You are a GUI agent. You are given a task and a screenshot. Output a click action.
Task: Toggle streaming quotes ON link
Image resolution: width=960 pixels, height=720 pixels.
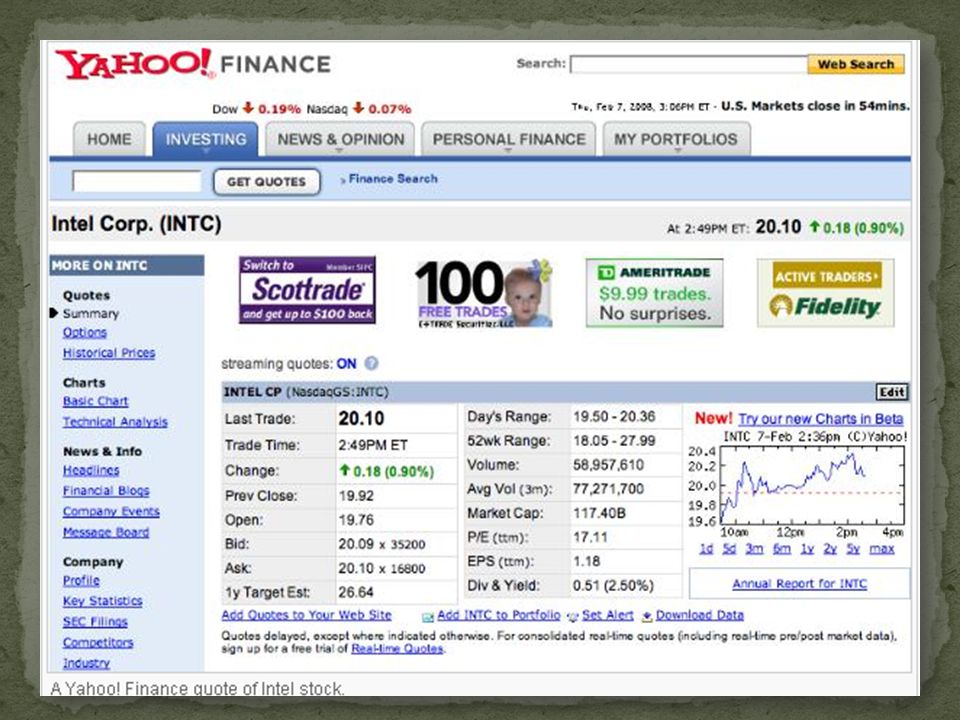point(346,364)
